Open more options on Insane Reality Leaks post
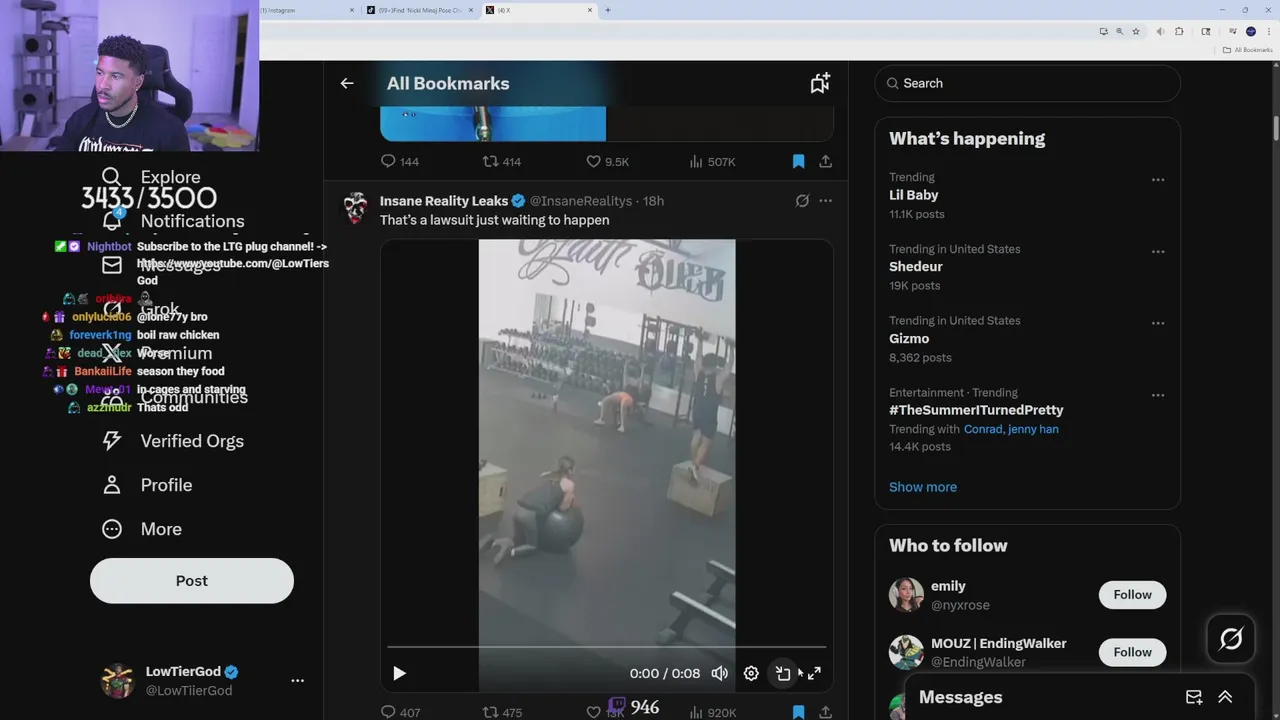This screenshot has width=1280, height=720. point(826,201)
